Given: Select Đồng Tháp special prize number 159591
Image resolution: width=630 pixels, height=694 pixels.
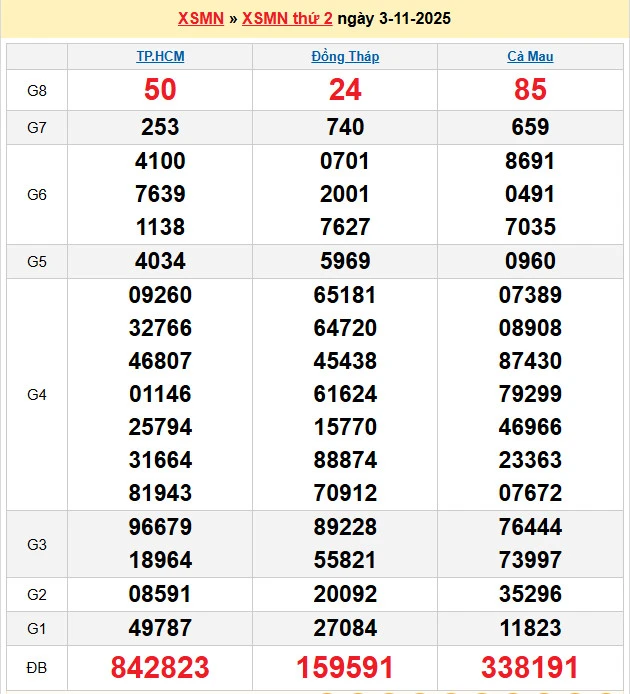Looking at the screenshot, I should pos(345,668).
